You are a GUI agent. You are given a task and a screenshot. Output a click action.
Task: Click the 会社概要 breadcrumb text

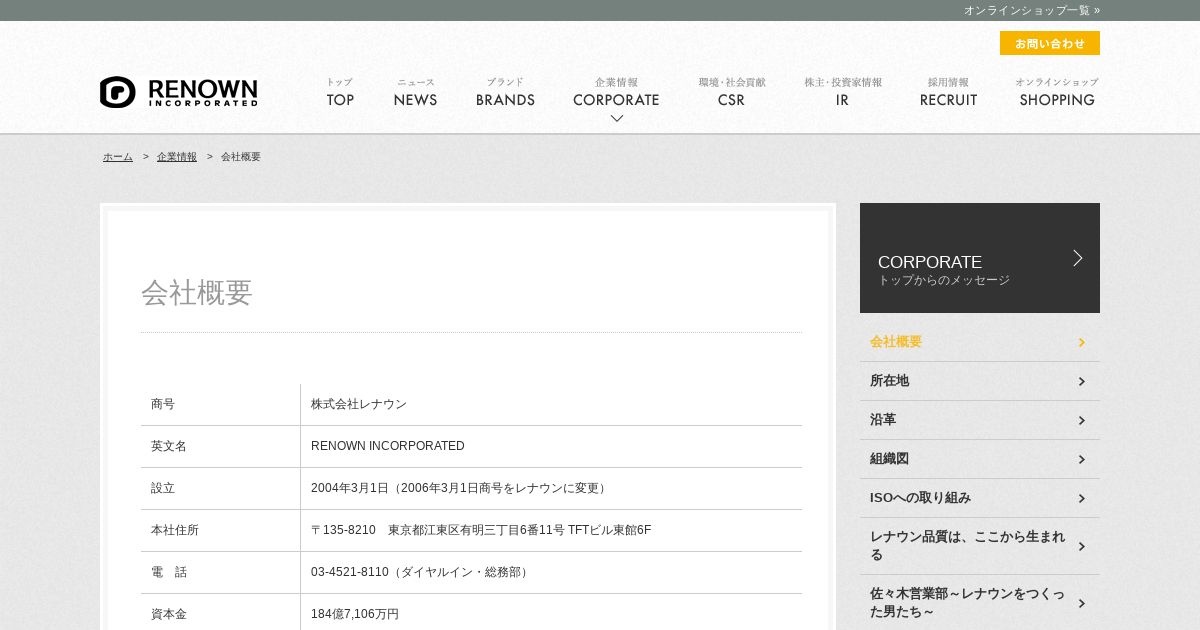coord(241,157)
